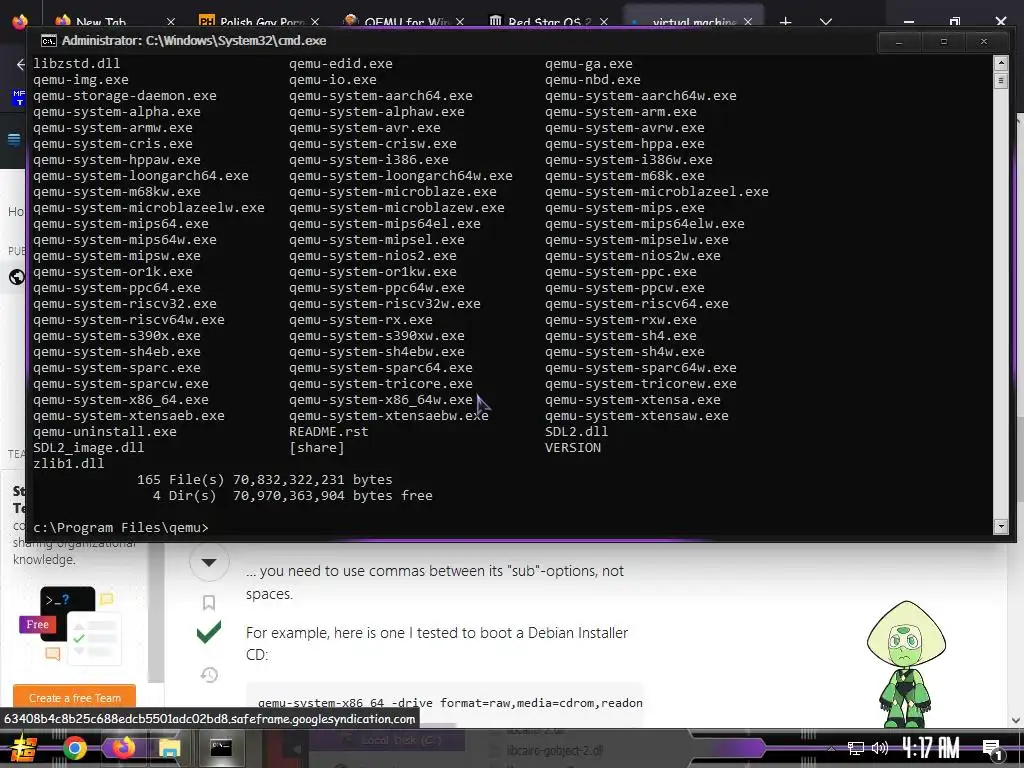1024x768 pixels.
Task: Click qemu-storage-daemon.exe in the listing
Action: [125, 96]
